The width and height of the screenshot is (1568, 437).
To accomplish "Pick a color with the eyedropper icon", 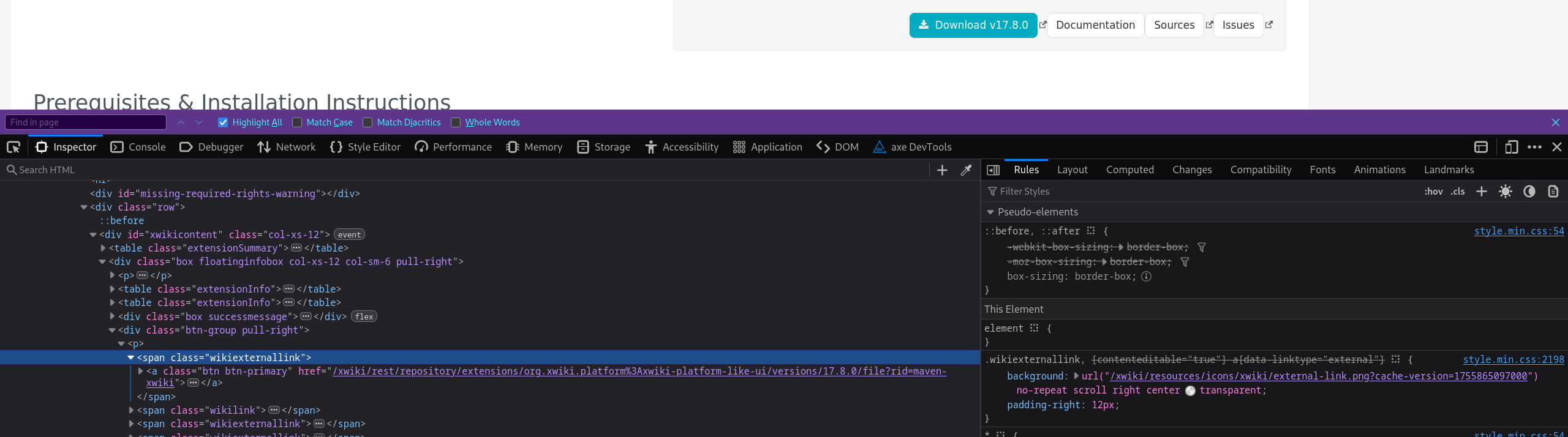I will pos(966,170).
